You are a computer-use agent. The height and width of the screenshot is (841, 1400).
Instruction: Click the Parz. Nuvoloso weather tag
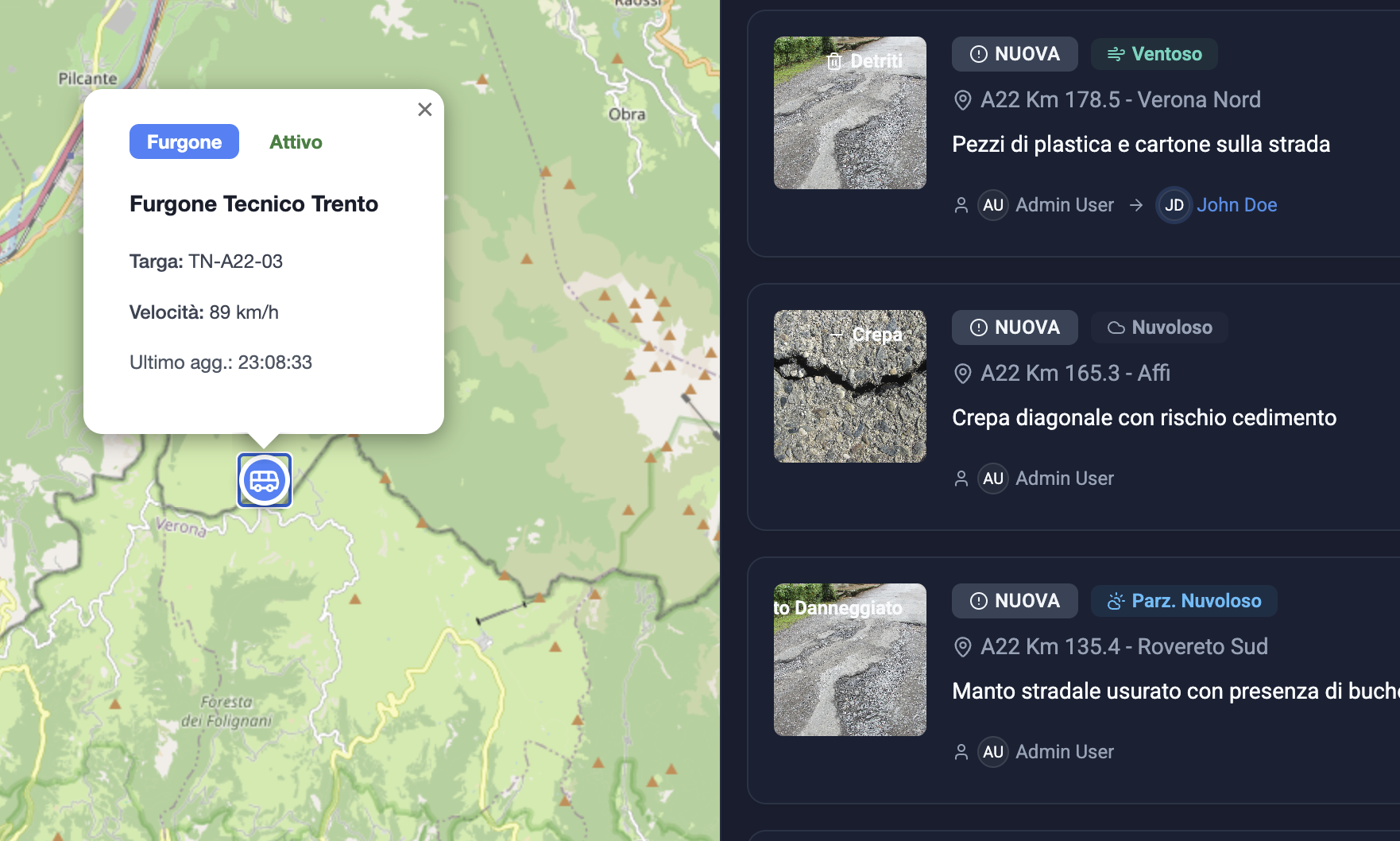[x=1184, y=601]
